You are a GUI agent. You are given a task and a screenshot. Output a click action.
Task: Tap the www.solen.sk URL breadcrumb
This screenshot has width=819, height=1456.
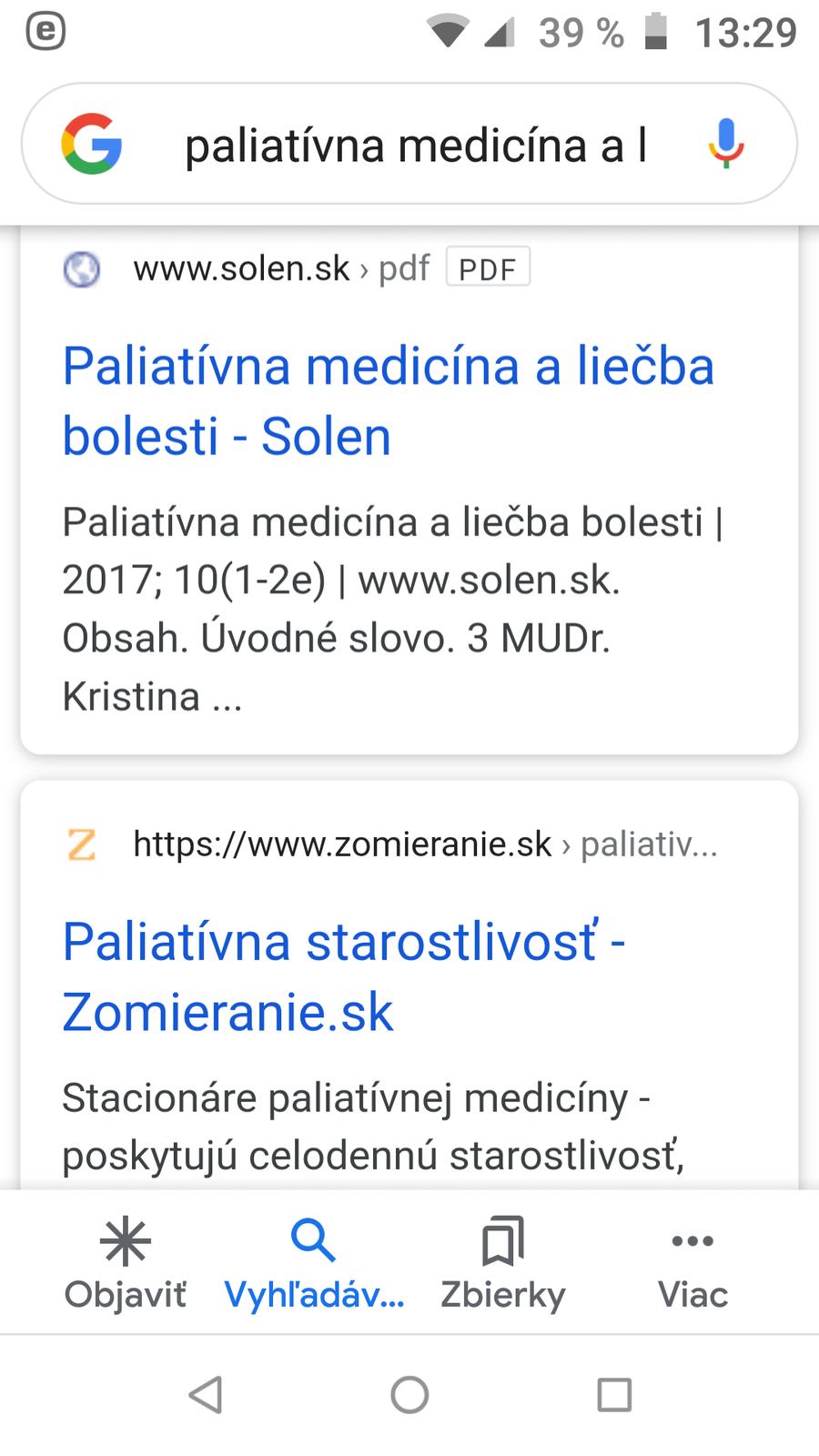[241, 268]
